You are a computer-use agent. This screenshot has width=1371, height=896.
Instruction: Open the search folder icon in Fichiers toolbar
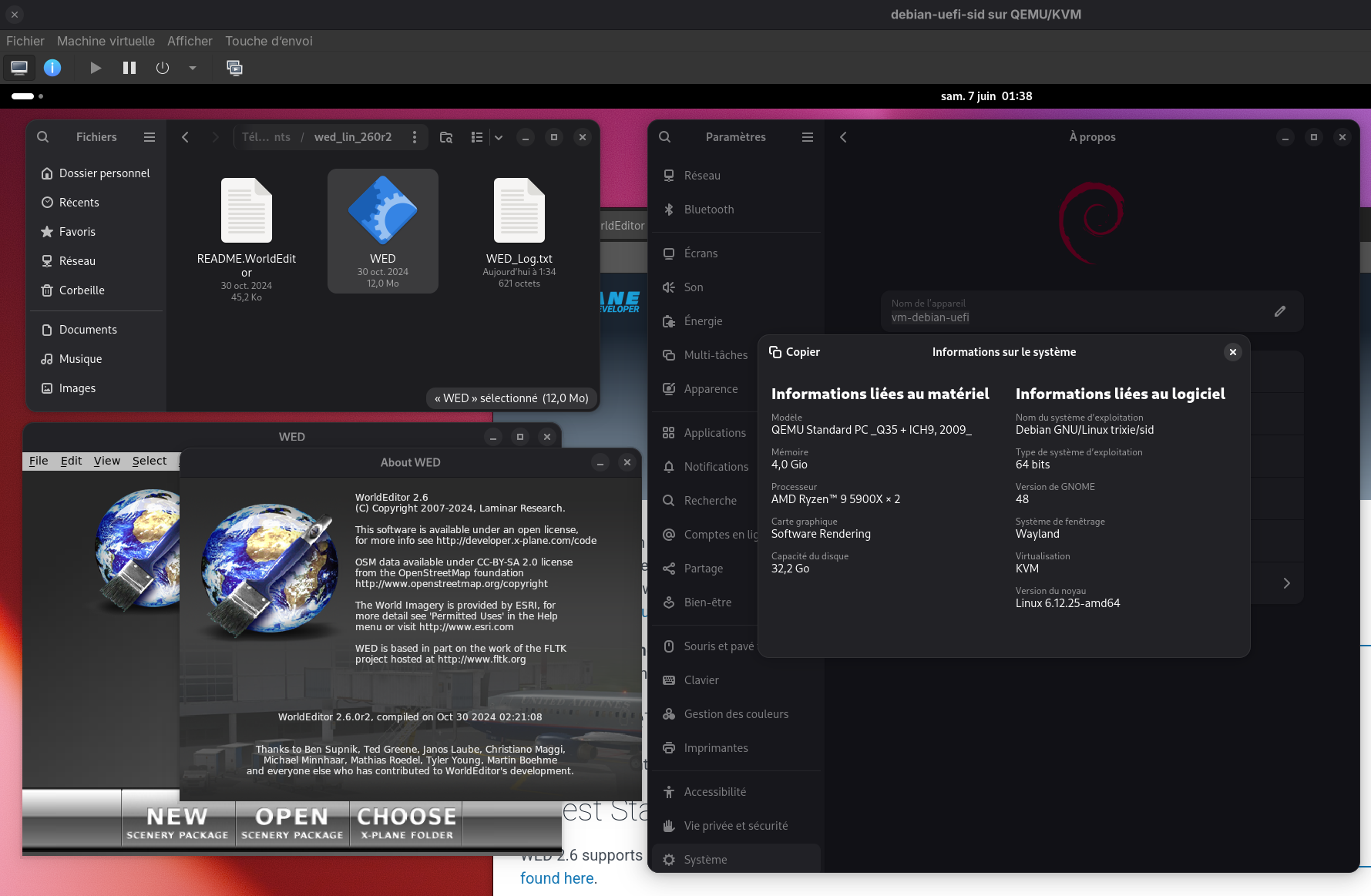446,137
